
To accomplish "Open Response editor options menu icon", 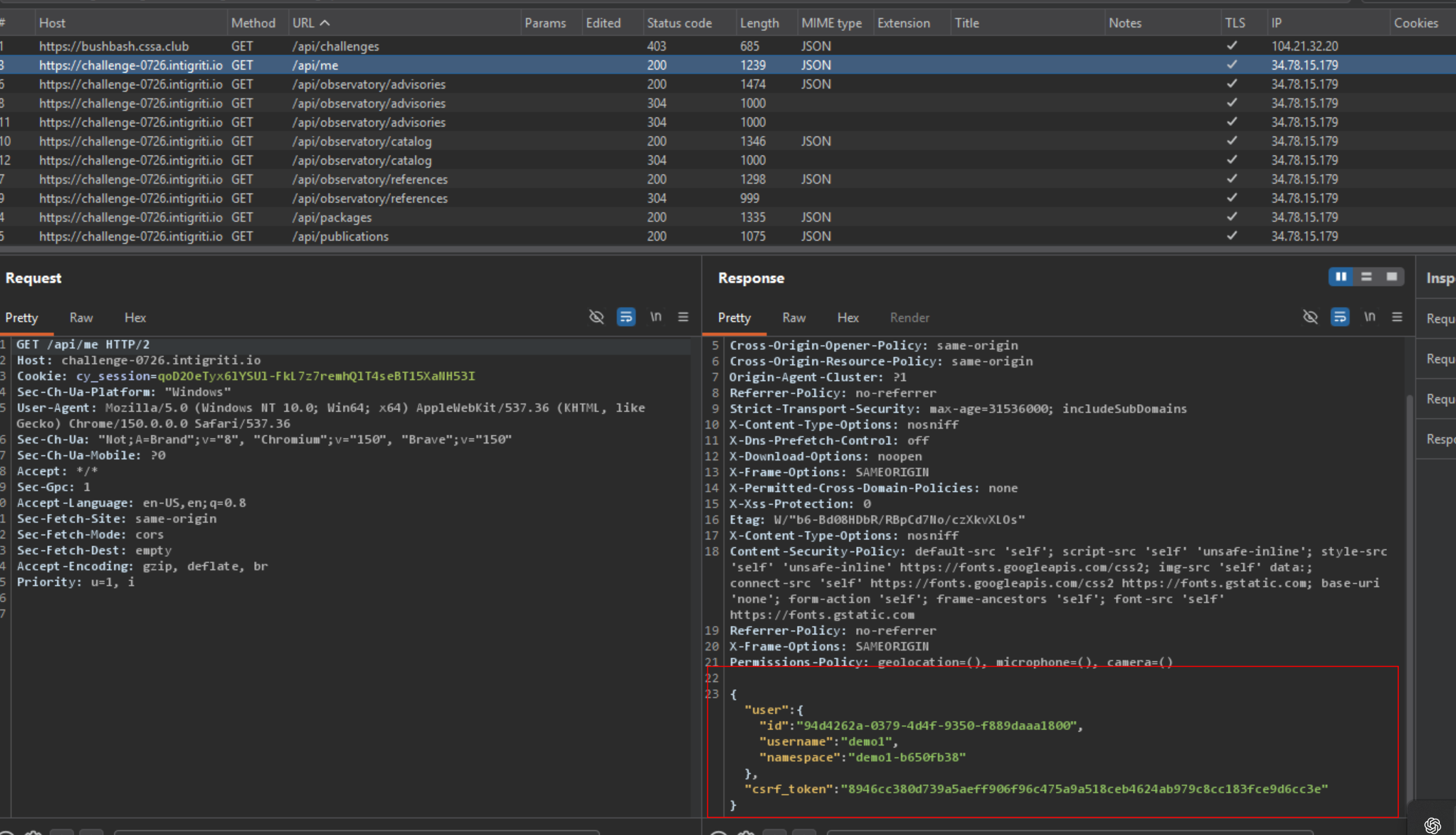I will pyautogui.click(x=1397, y=317).
